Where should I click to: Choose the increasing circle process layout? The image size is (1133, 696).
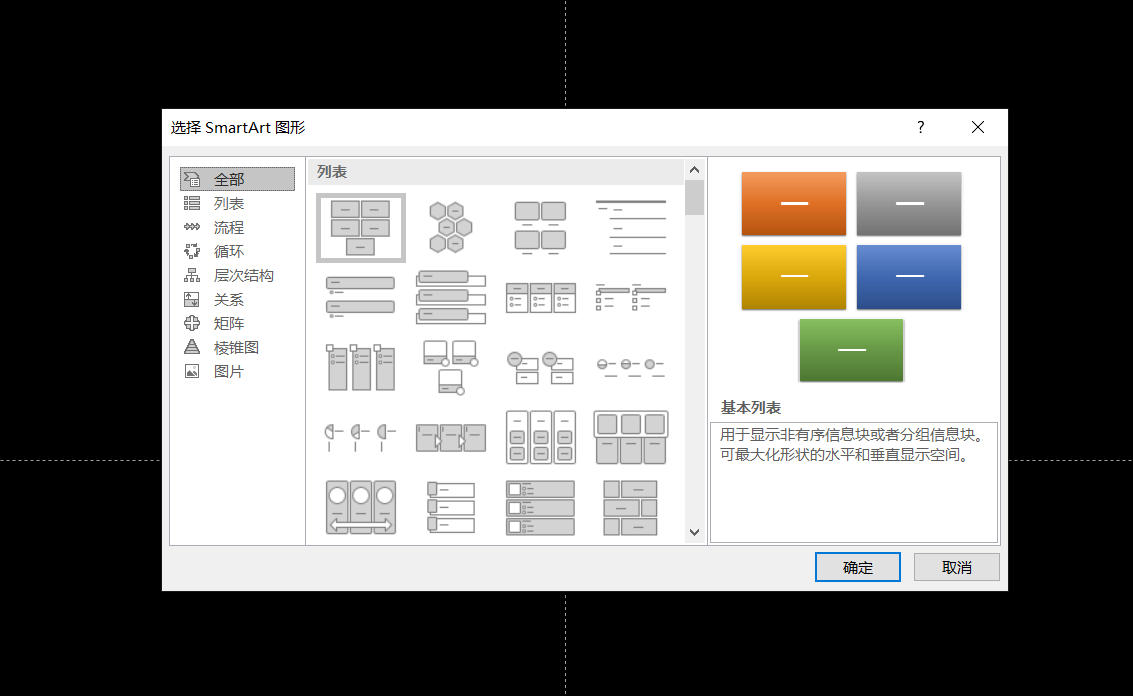[631, 367]
